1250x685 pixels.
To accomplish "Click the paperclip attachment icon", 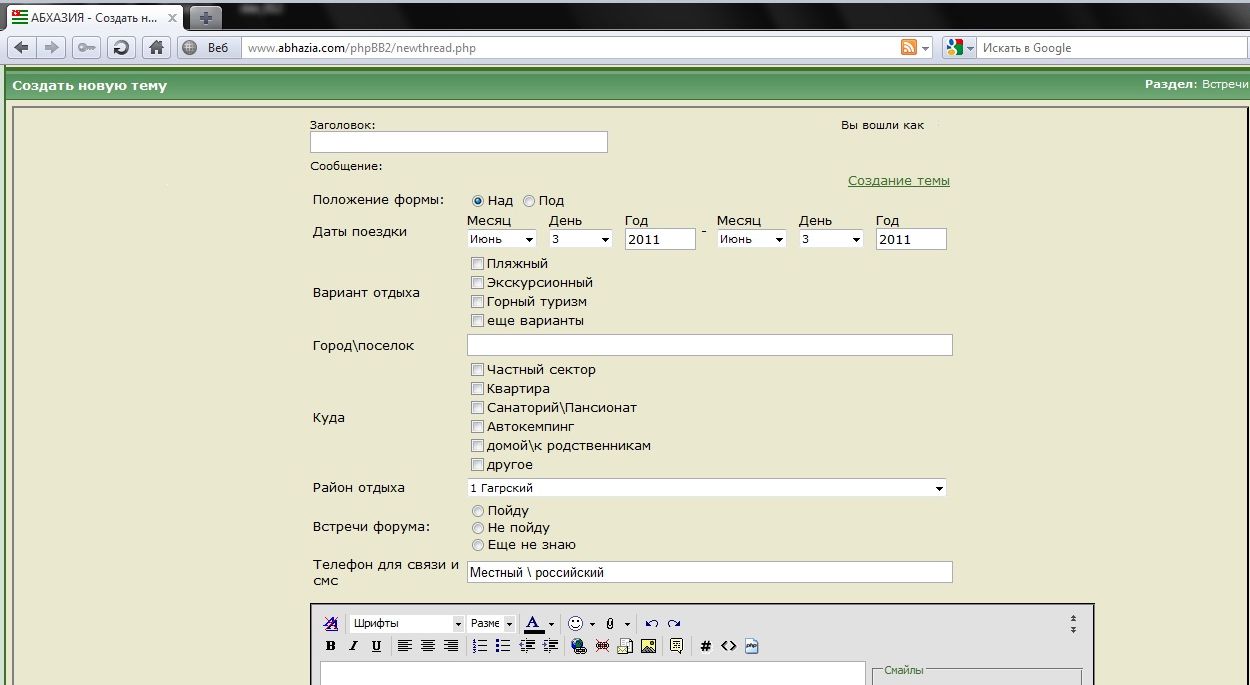I will [x=610, y=623].
